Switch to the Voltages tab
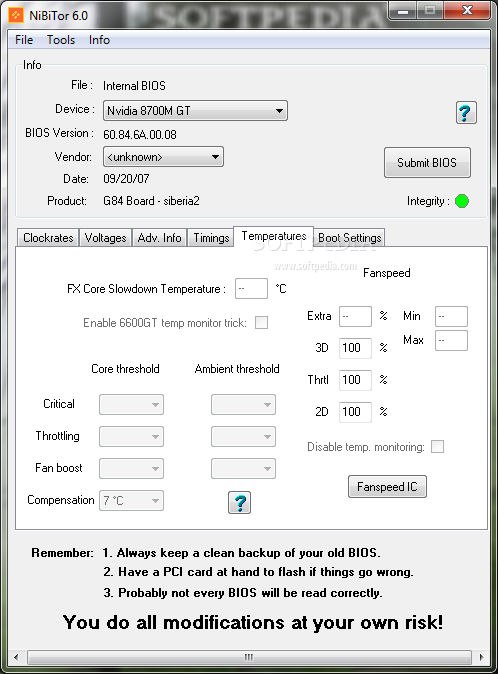The height and width of the screenshot is (674, 498). [105, 238]
